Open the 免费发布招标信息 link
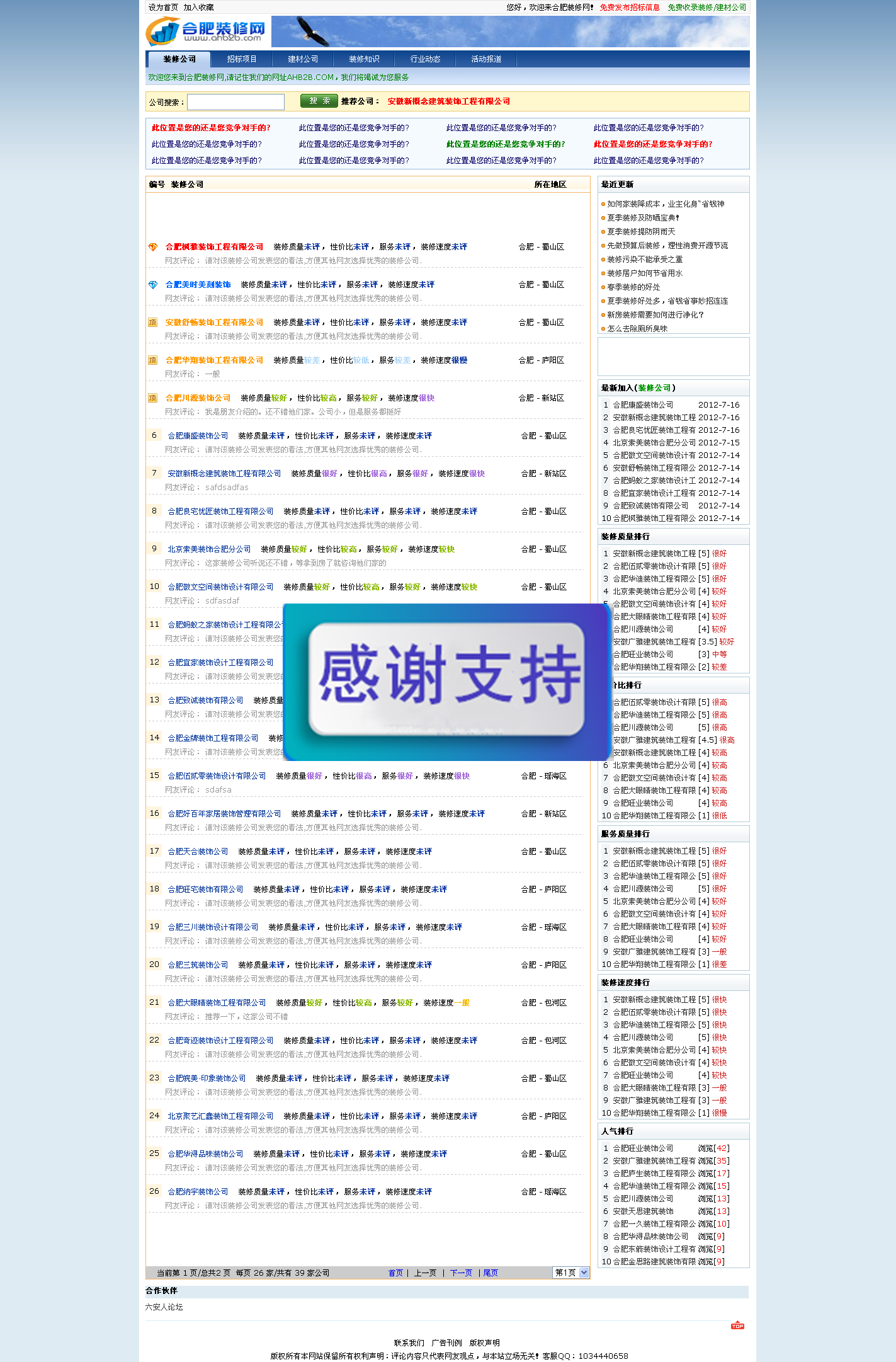 coord(630,8)
